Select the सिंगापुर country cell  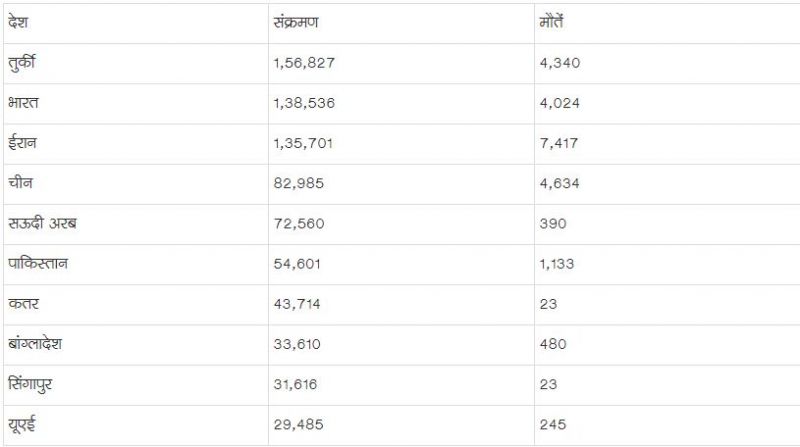coord(33,384)
